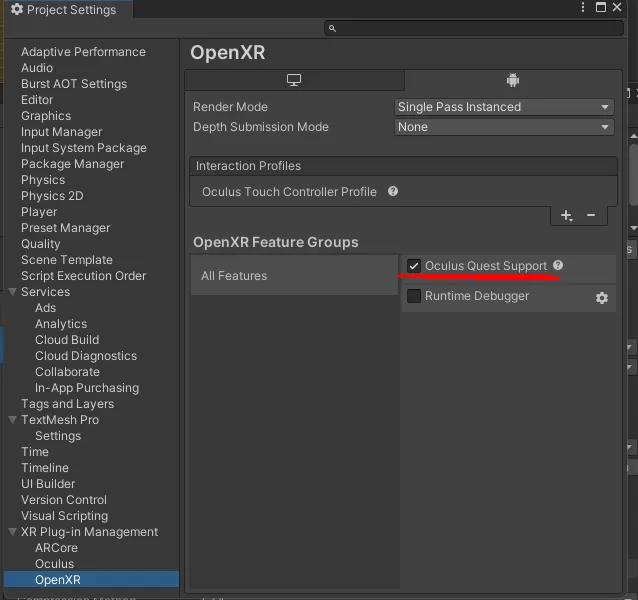
Task: Open Graphics settings
Action: pyautogui.click(x=46, y=116)
